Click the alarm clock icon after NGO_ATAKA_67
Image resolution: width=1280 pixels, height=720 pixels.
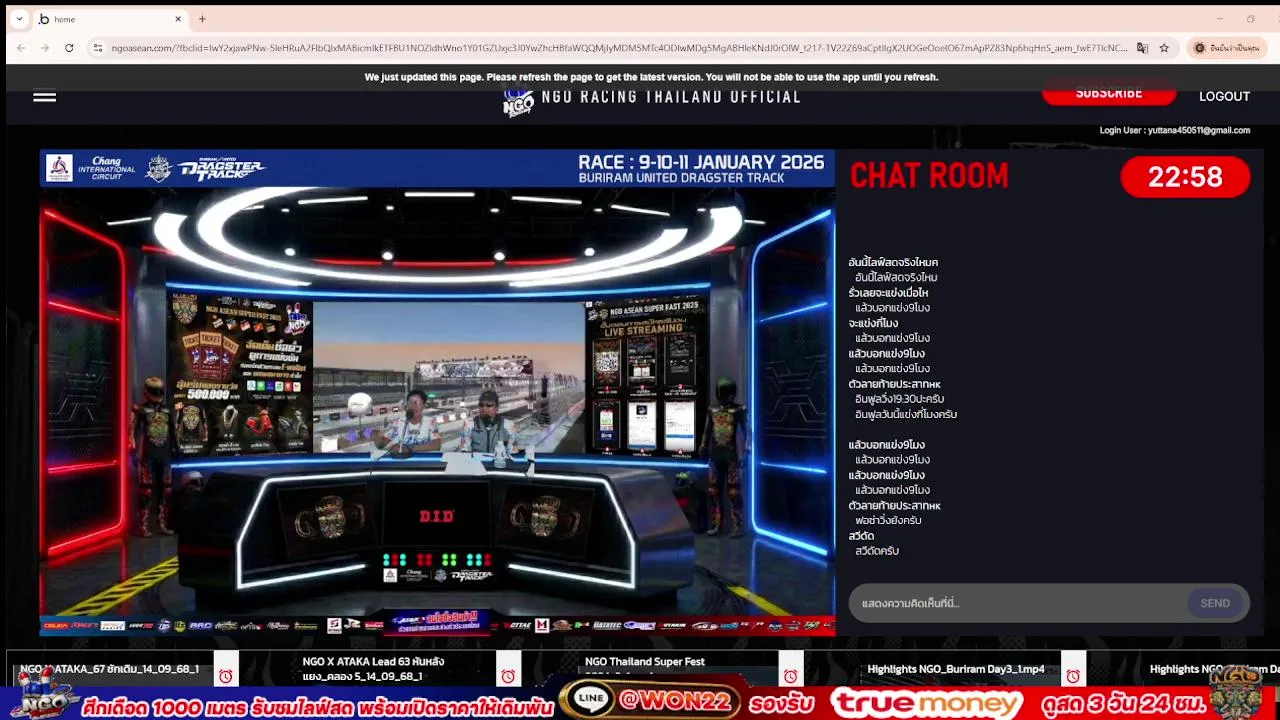point(225,676)
